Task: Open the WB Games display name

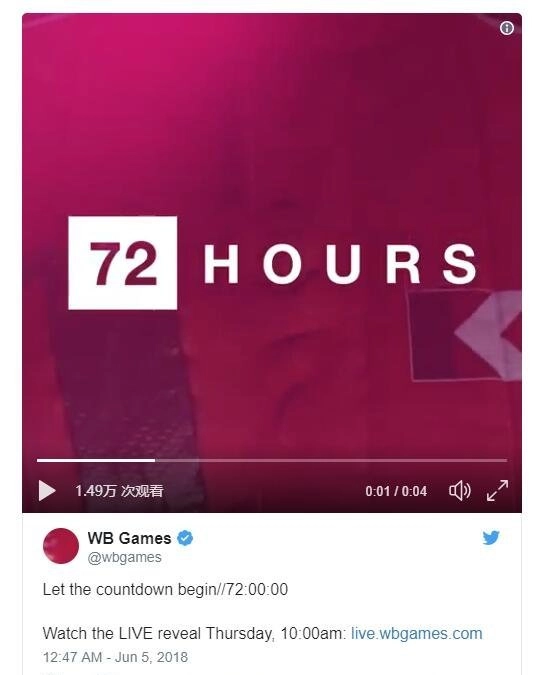Action: click(x=129, y=538)
